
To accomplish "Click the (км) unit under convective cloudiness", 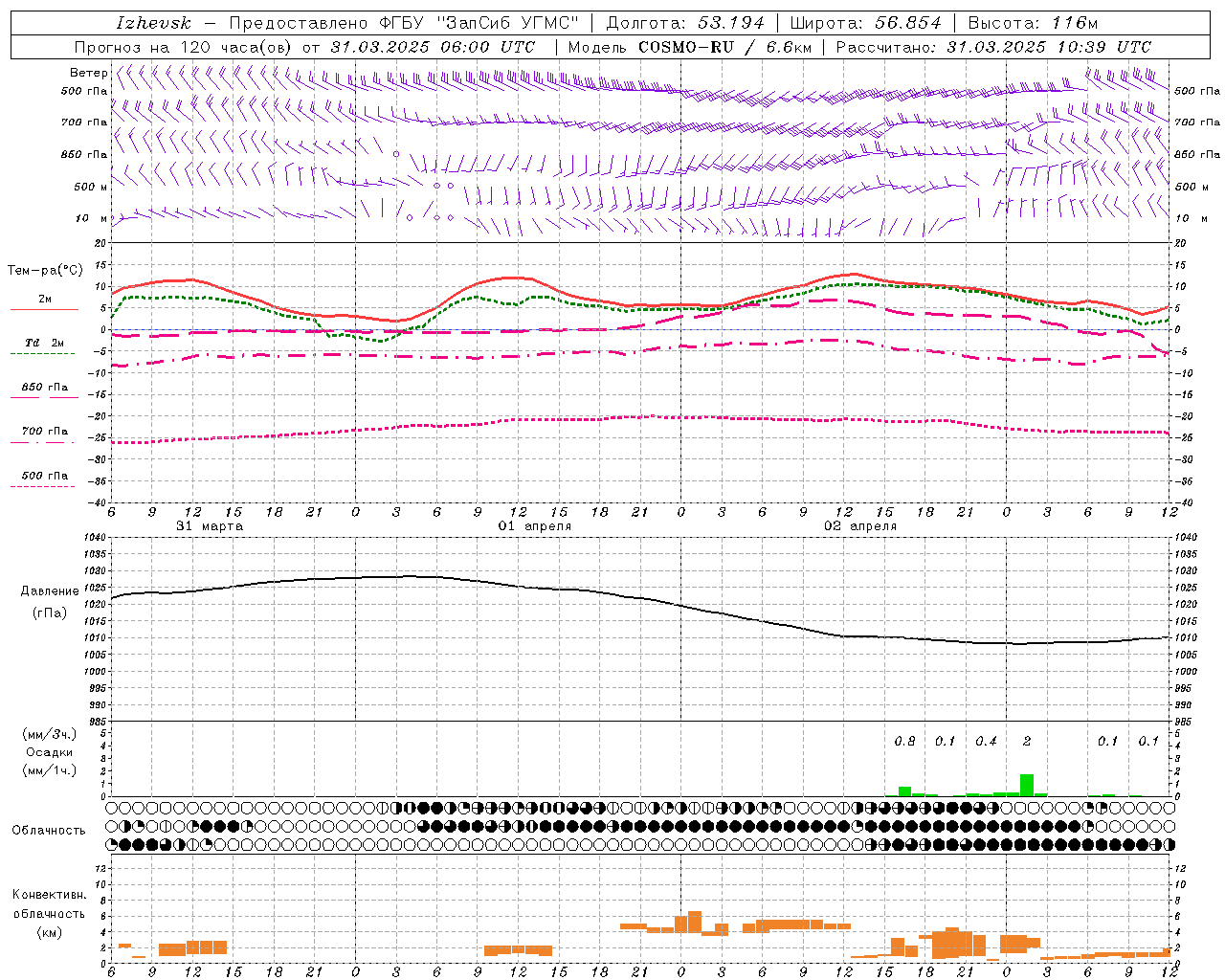I will pos(49,932).
